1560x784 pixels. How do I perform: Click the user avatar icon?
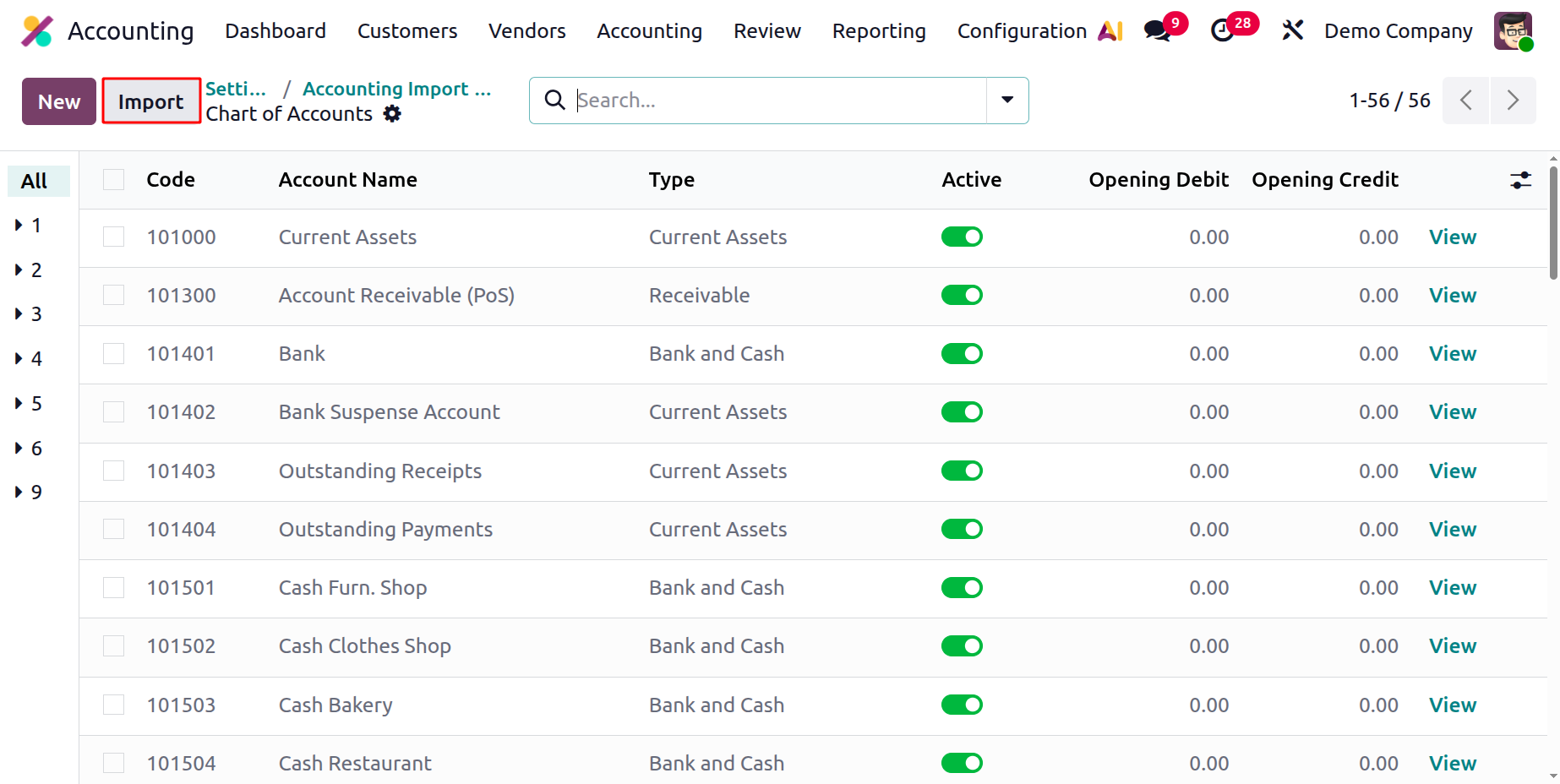[1513, 31]
